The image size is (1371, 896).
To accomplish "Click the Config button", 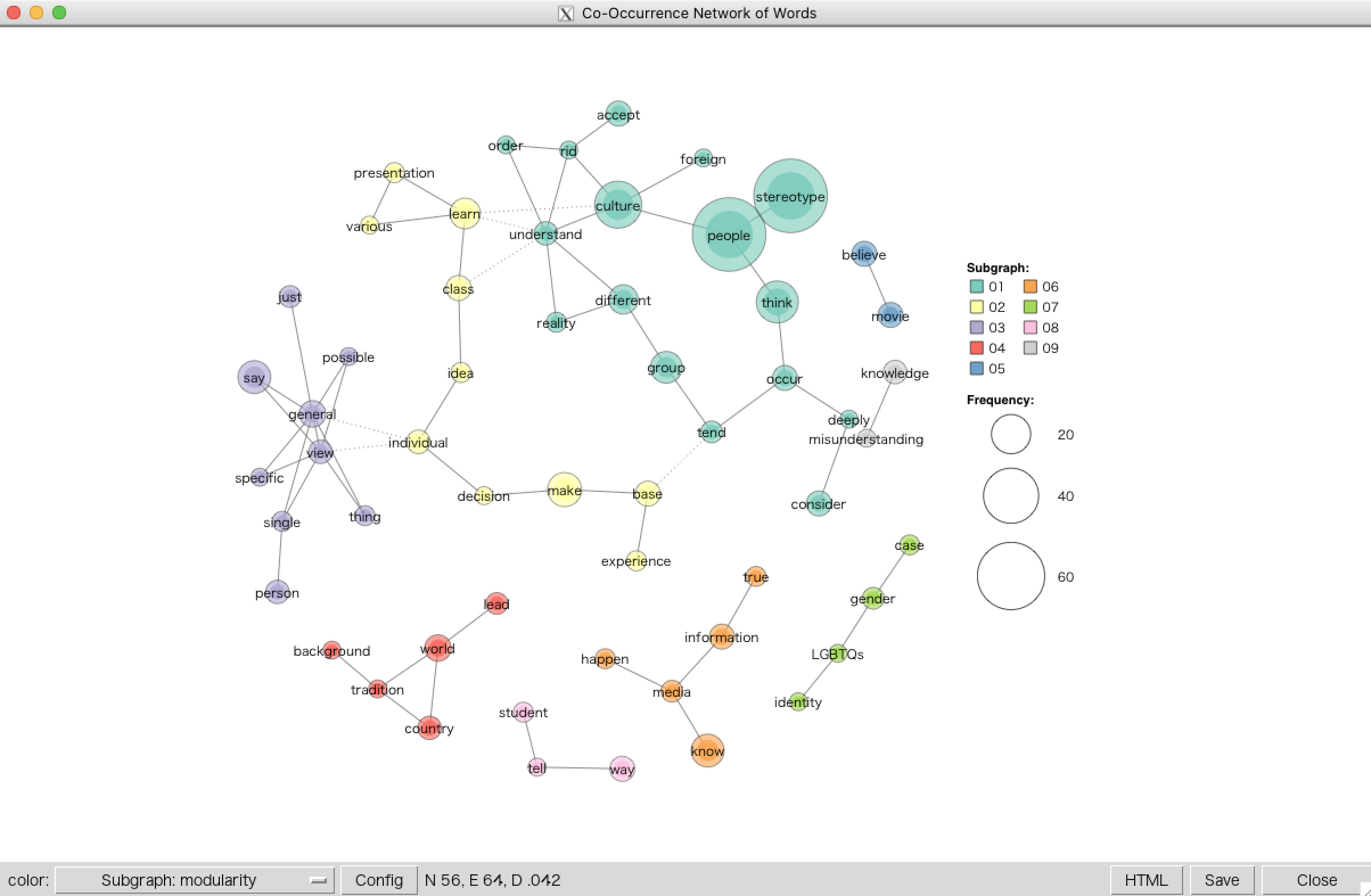I will (379, 880).
